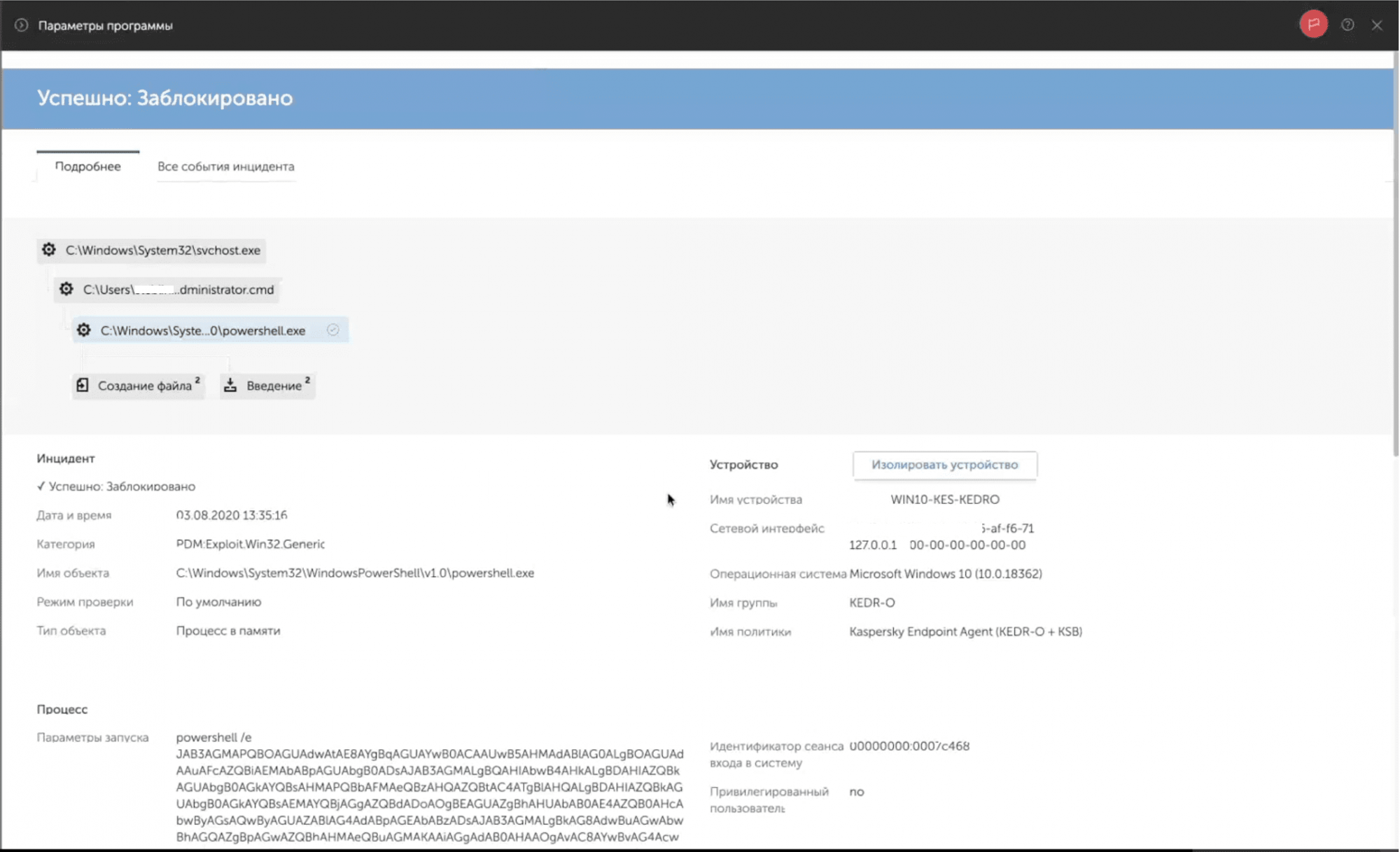Open the help question mark icon
The width and height of the screenshot is (1400, 852).
tap(1347, 25)
